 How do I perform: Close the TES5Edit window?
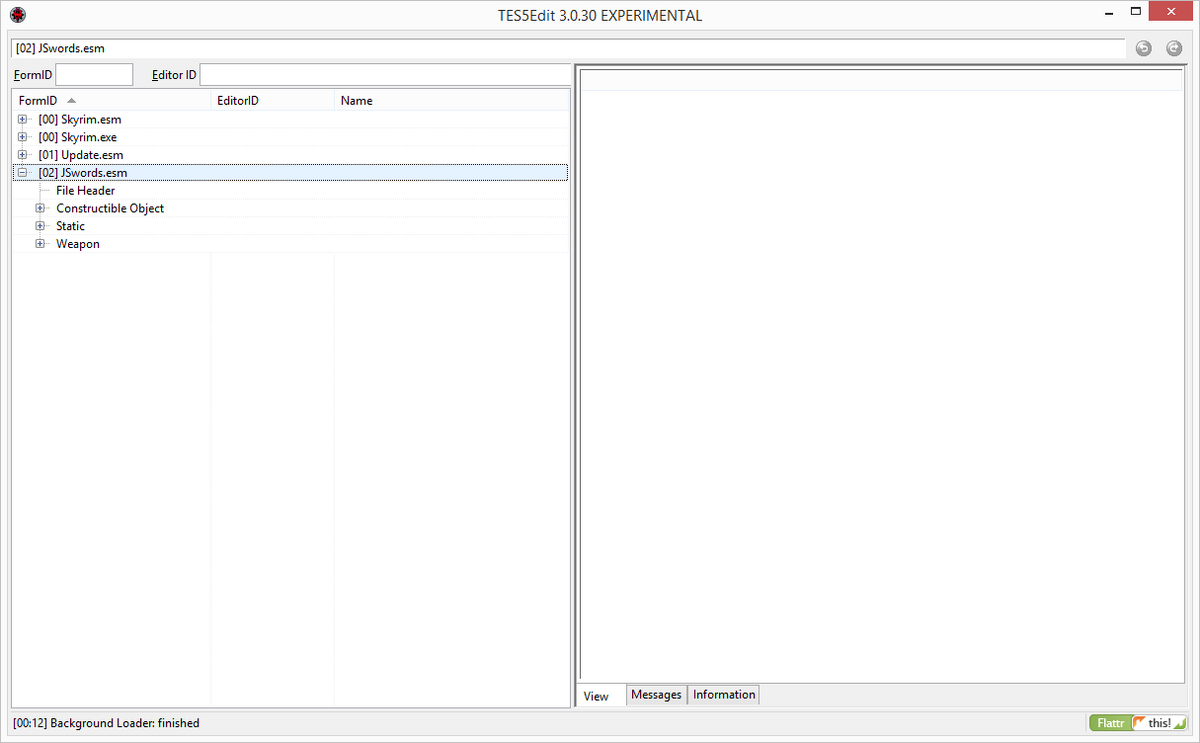pos(1172,13)
